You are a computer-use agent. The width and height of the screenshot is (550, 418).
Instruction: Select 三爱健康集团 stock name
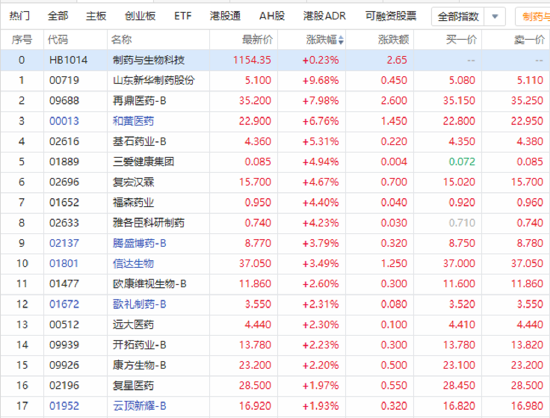[x=143, y=162]
